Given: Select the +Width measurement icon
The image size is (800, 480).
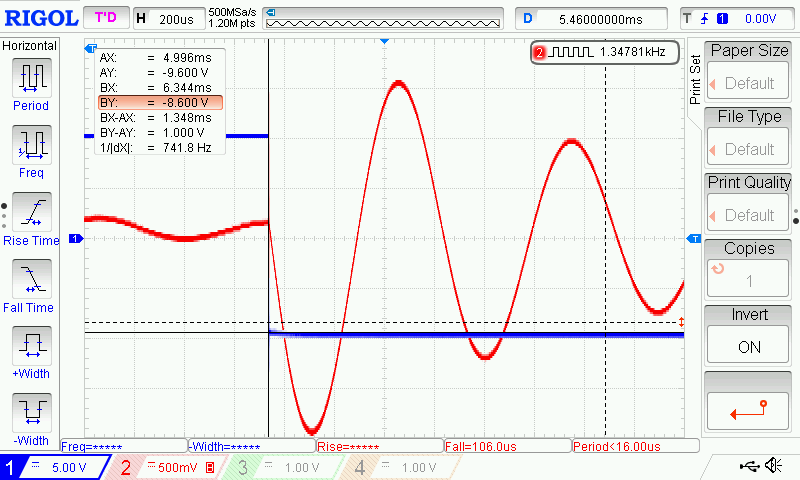Looking at the screenshot, I should tap(32, 346).
